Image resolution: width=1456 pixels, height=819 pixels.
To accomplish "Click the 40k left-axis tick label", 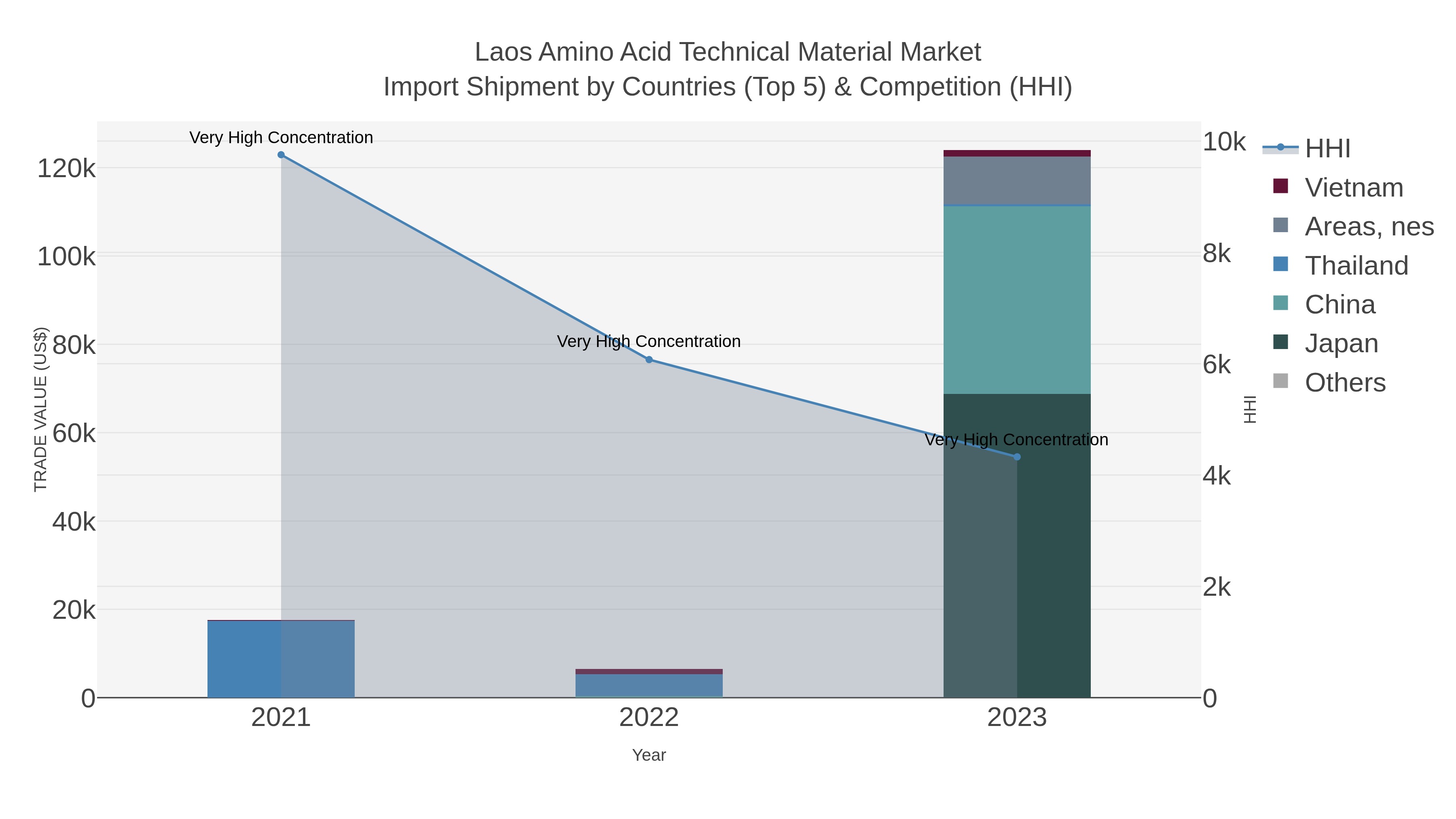I will click(x=74, y=522).
